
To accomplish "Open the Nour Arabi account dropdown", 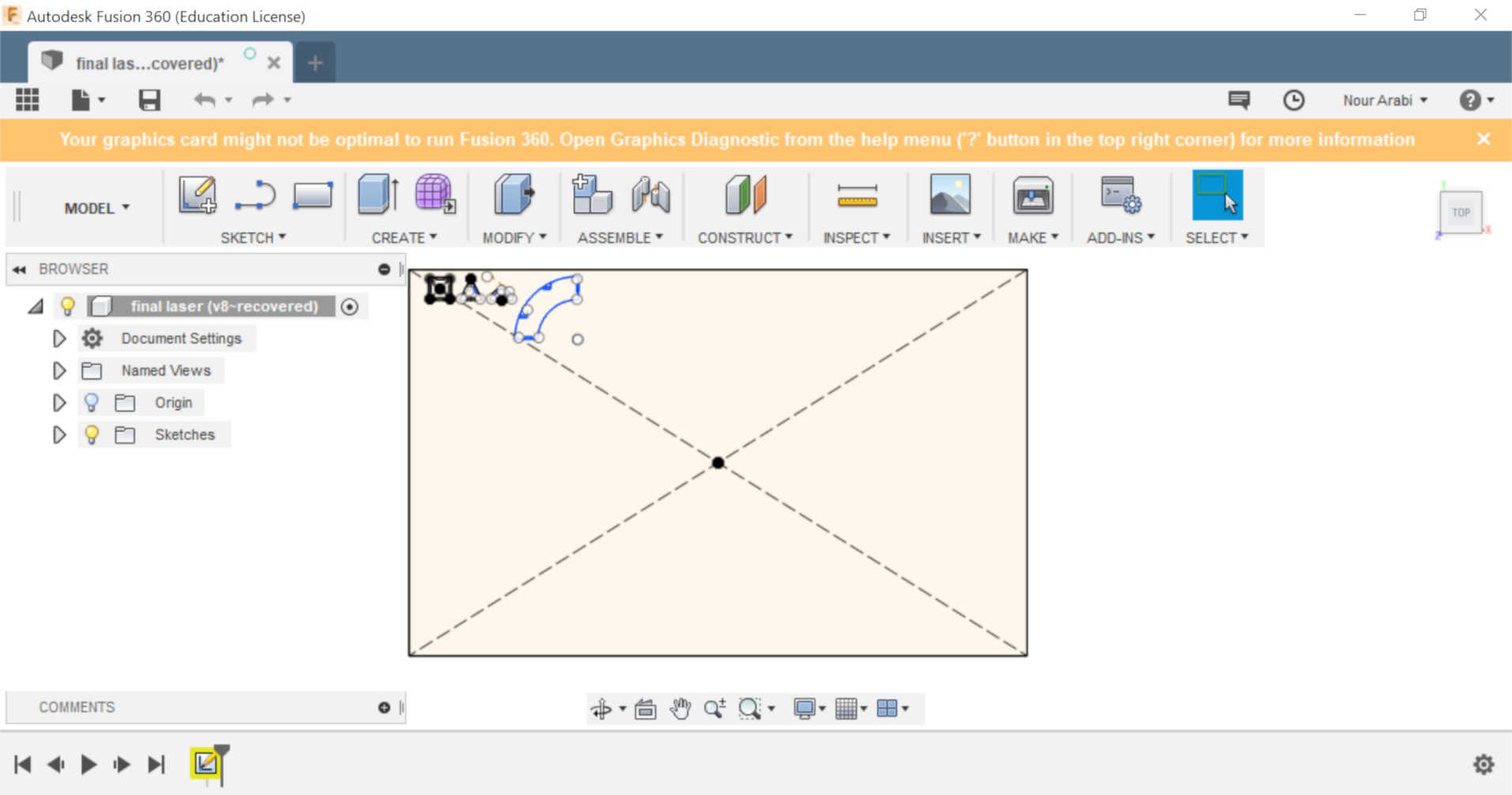I will pyautogui.click(x=1386, y=100).
